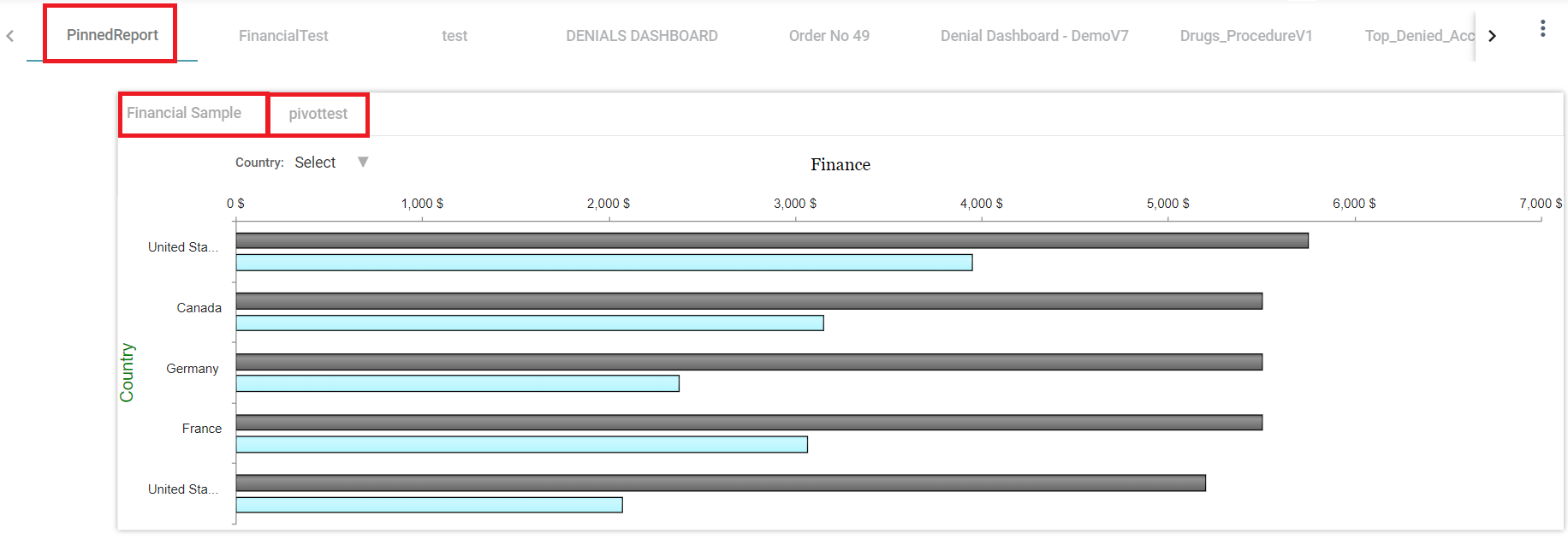
Task: Open the Drugs_ProcedureV1 tab
Action: [x=1245, y=36]
